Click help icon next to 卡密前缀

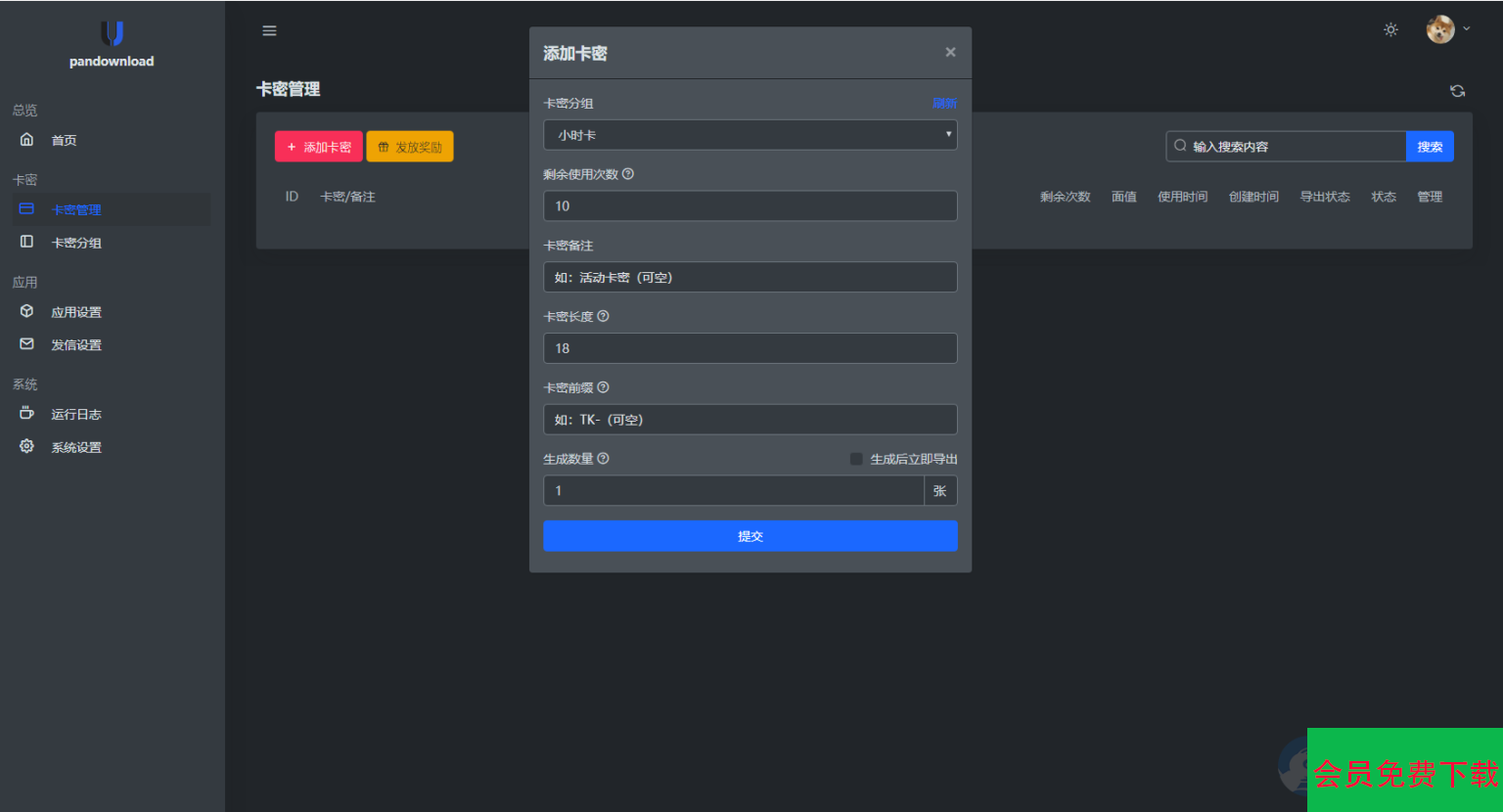(x=603, y=387)
